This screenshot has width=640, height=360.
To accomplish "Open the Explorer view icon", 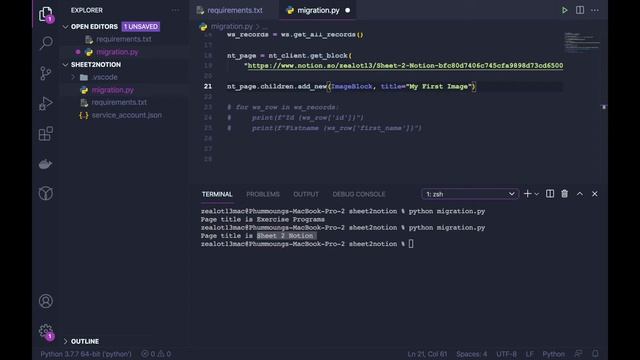I will click(x=45, y=14).
